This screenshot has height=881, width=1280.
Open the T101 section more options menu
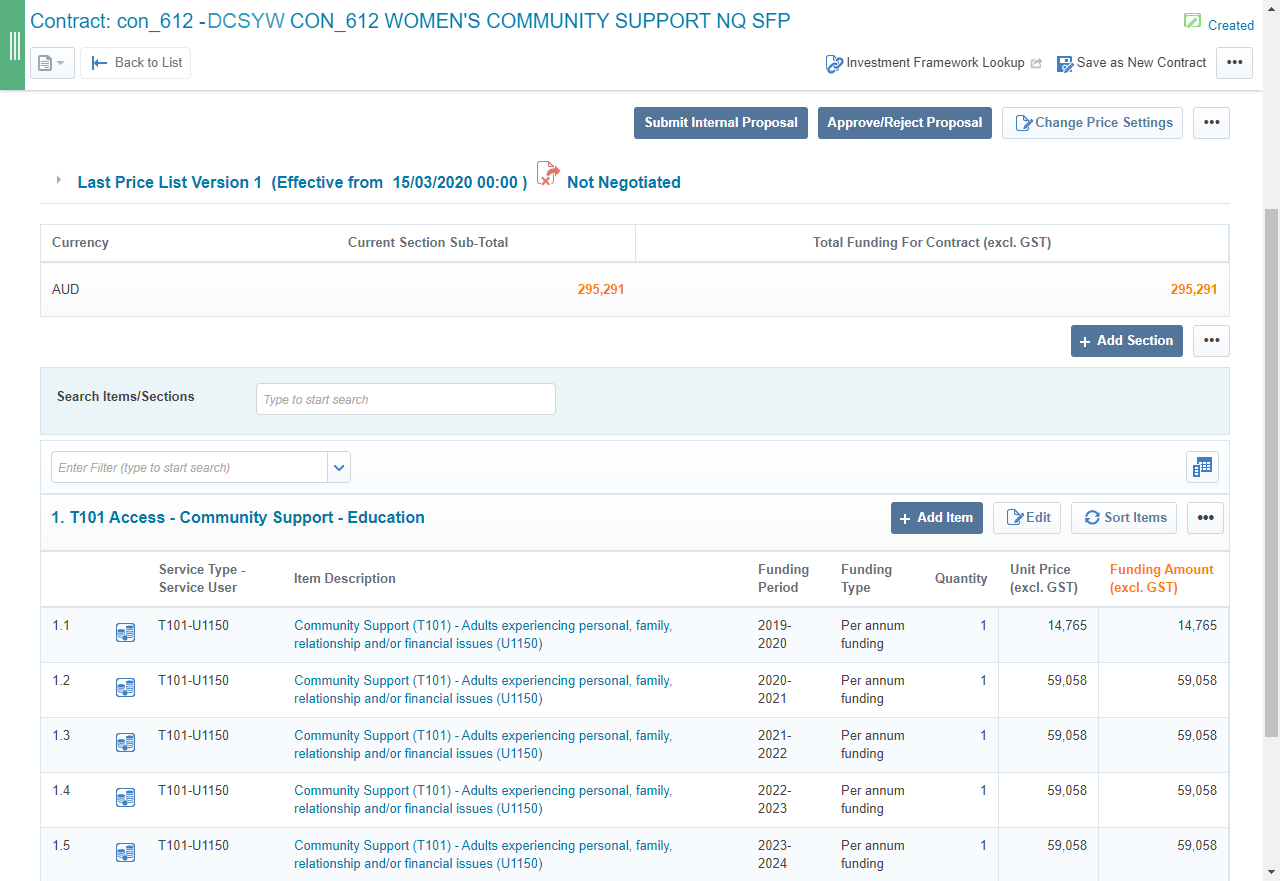pyautogui.click(x=1205, y=518)
